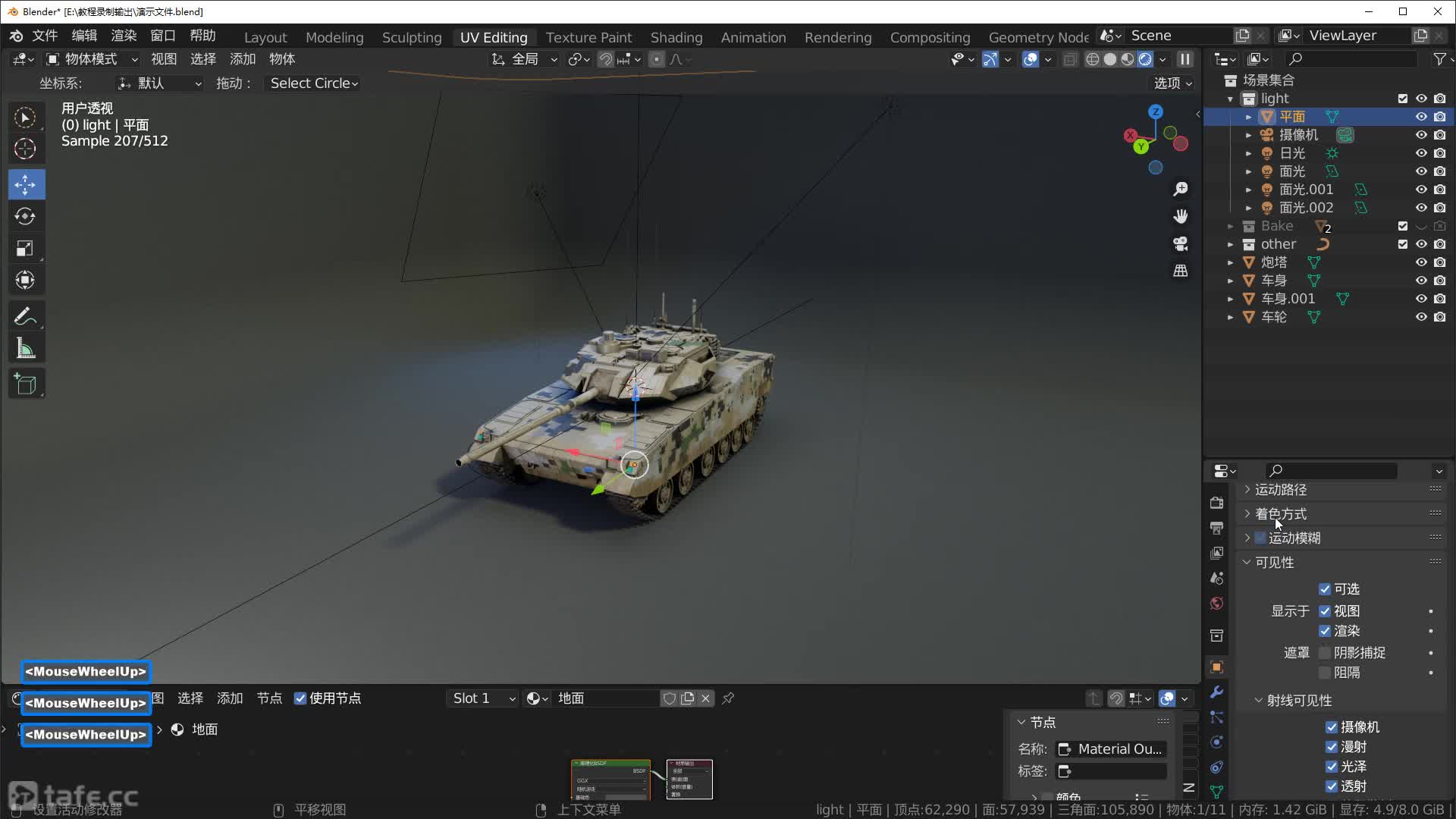This screenshot has width=1456, height=819.
Task: Open the Slot 1 material dropdown
Action: [483, 698]
